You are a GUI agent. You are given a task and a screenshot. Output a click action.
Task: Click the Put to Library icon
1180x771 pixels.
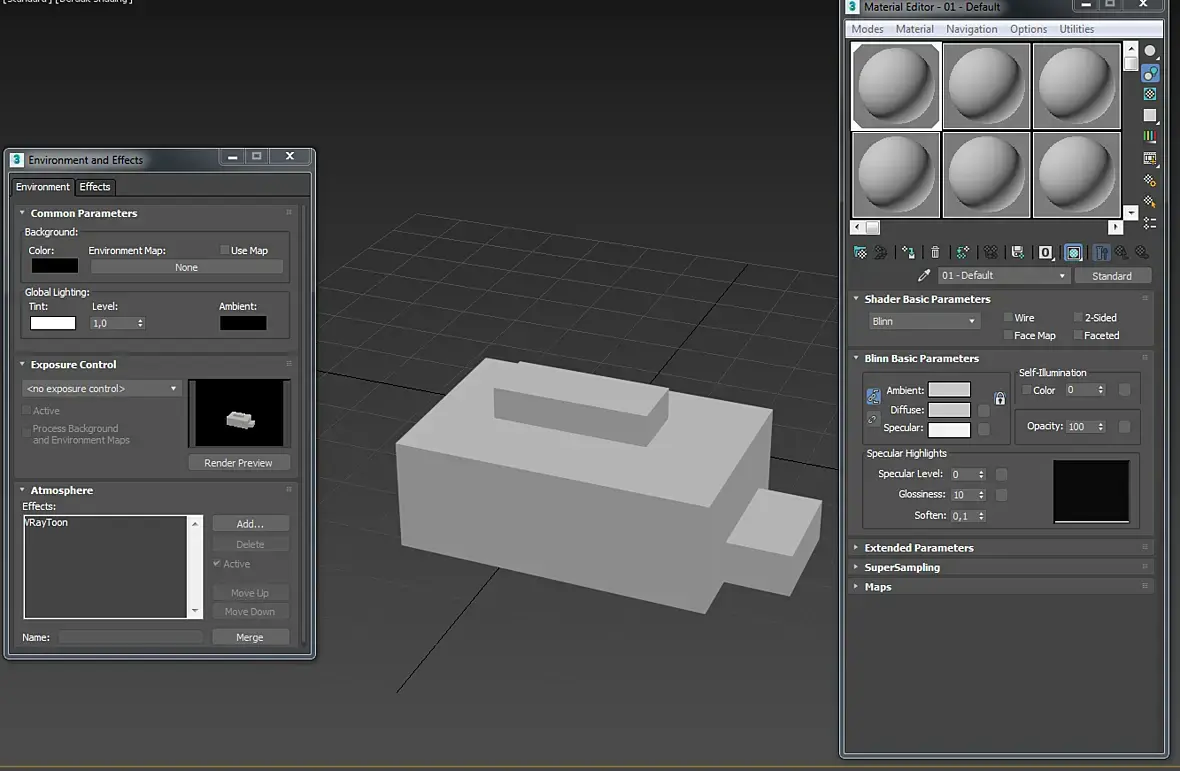pyautogui.click(x=1017, y=253)
